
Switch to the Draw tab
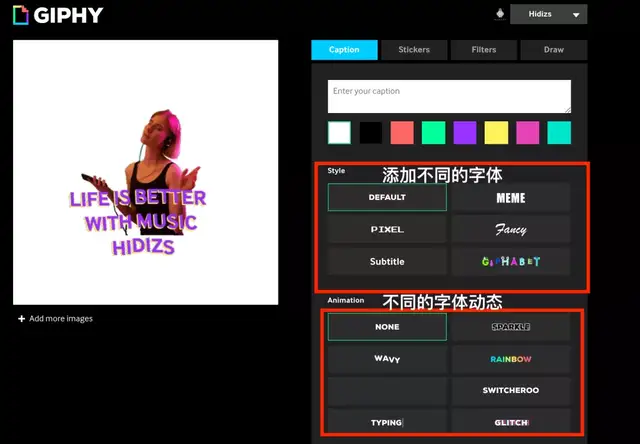553,50
